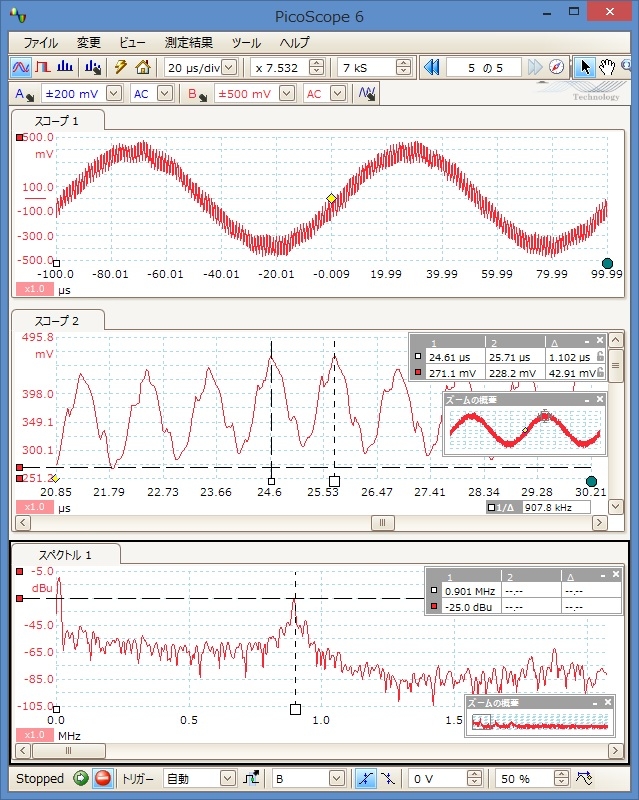Switch to spectrum mode icon

pyautogui.click(x=65, y=67)
